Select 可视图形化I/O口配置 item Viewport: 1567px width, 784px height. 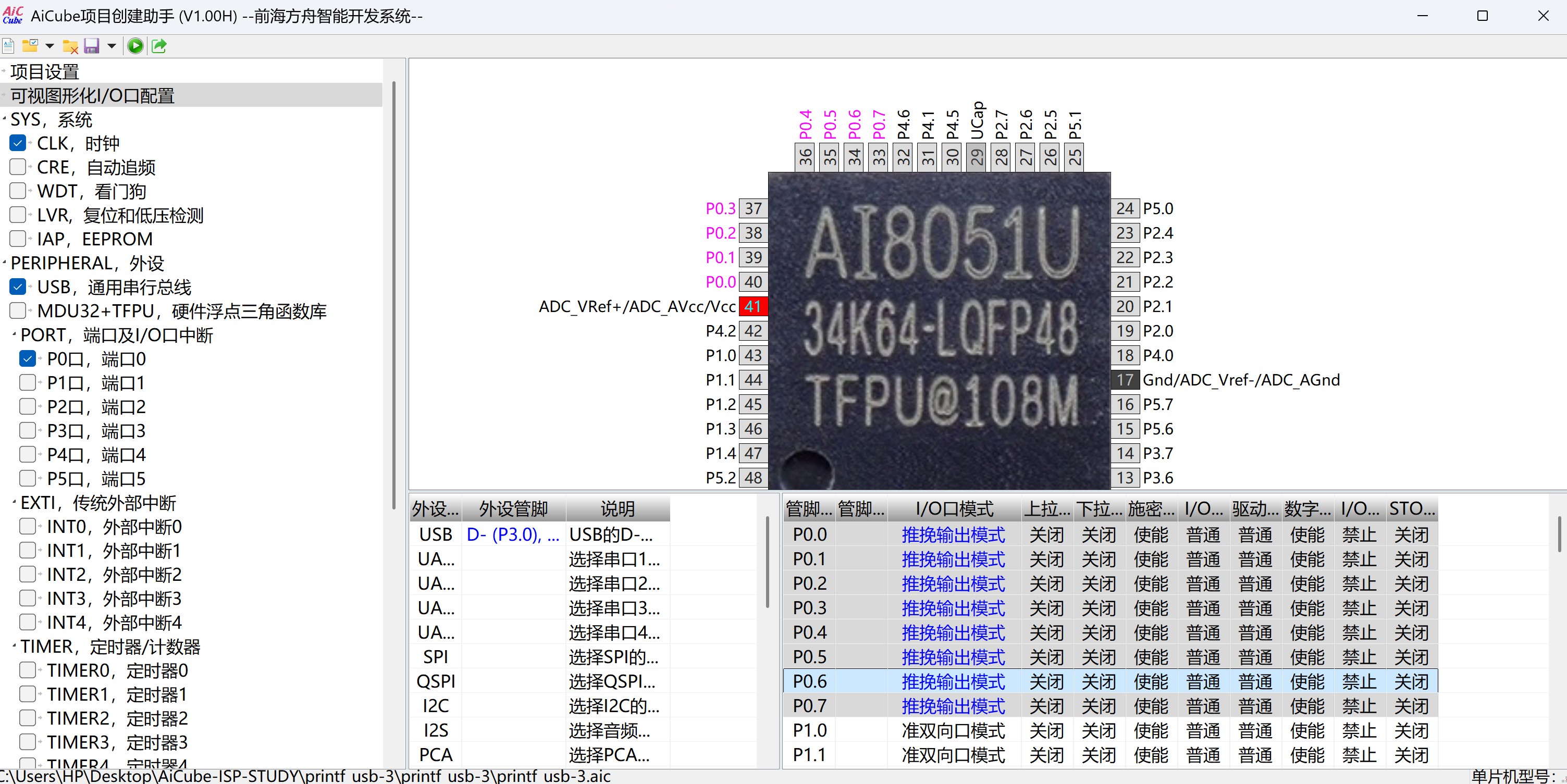(92, 95)
